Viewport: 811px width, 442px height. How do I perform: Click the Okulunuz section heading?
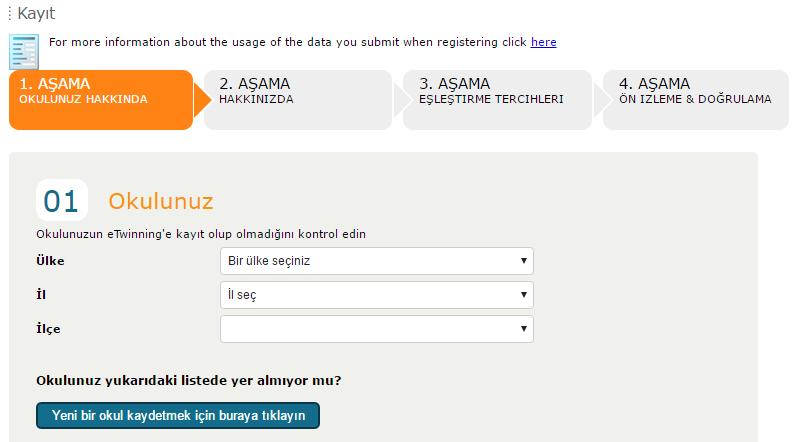pyautogui.click(x=160, y=201)
